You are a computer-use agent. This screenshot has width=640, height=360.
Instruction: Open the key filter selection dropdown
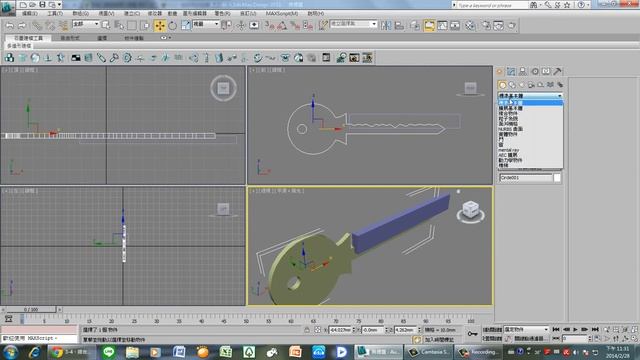527,329
